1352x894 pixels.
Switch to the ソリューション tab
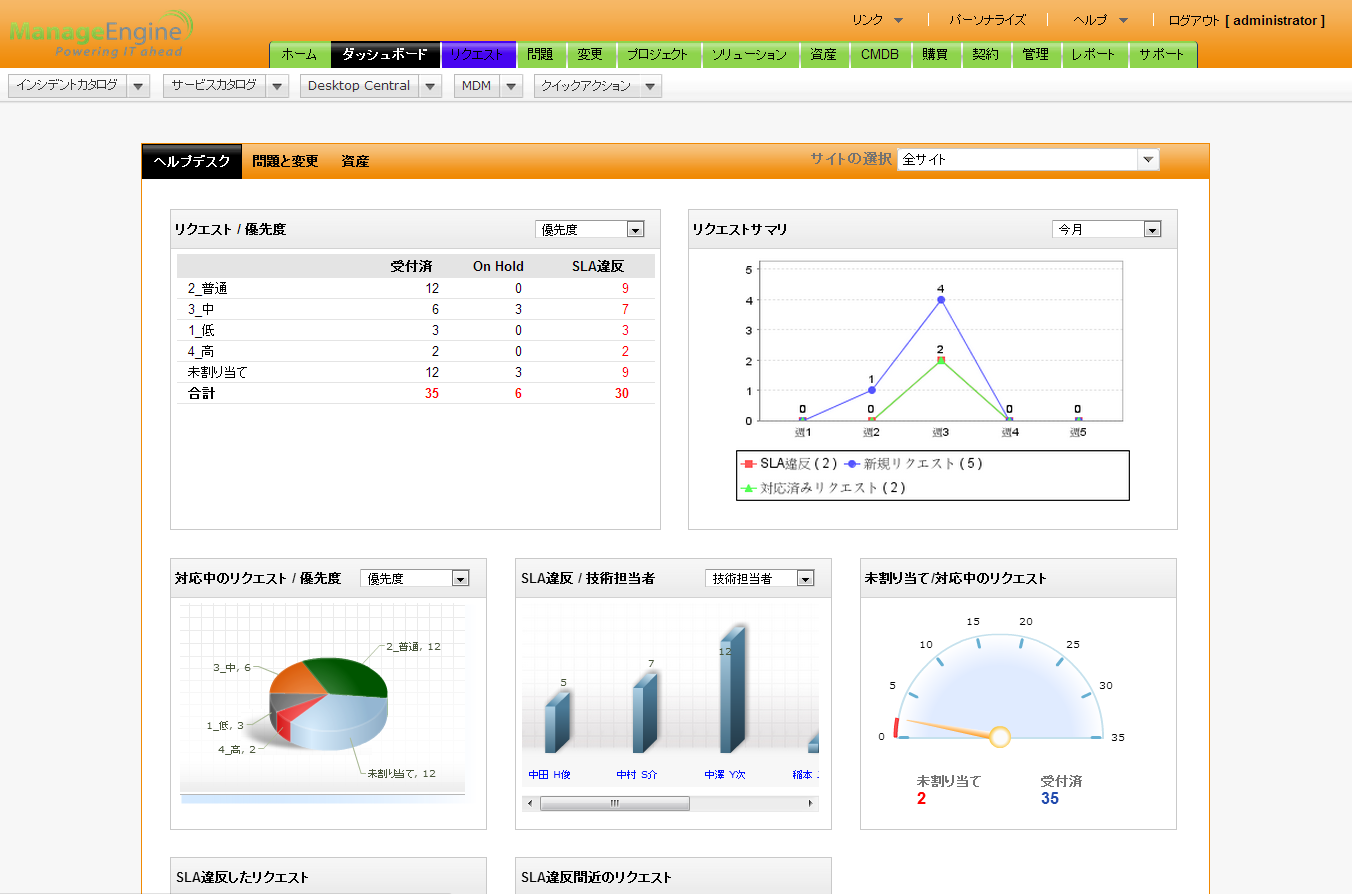[750, 55]
